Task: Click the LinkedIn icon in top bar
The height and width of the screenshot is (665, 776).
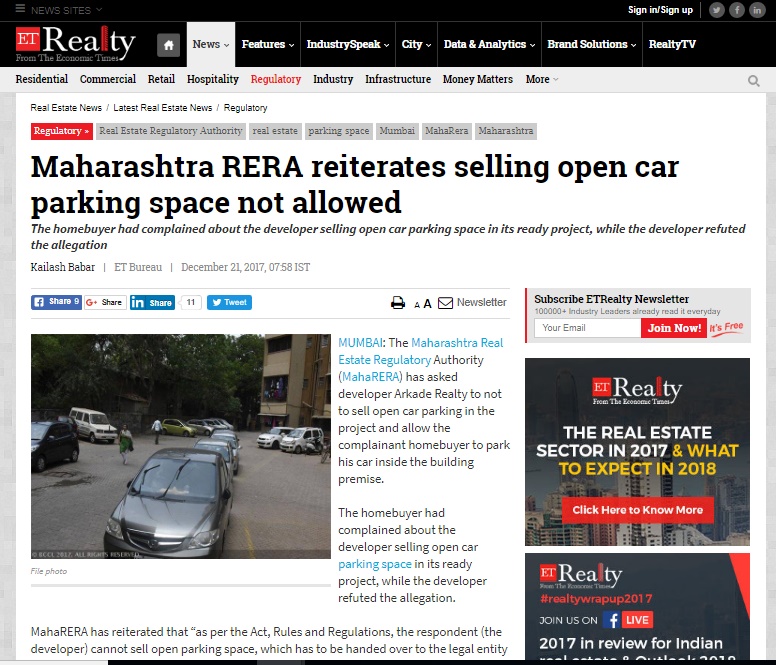Action: (x=757, y=10)
